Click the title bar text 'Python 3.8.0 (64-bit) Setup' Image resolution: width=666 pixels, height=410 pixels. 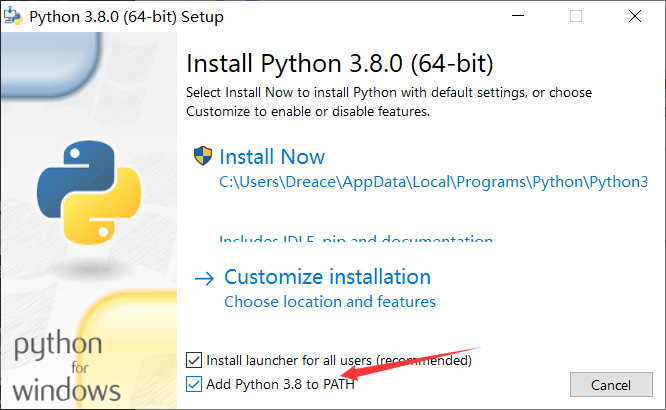(x=127, y=17)
